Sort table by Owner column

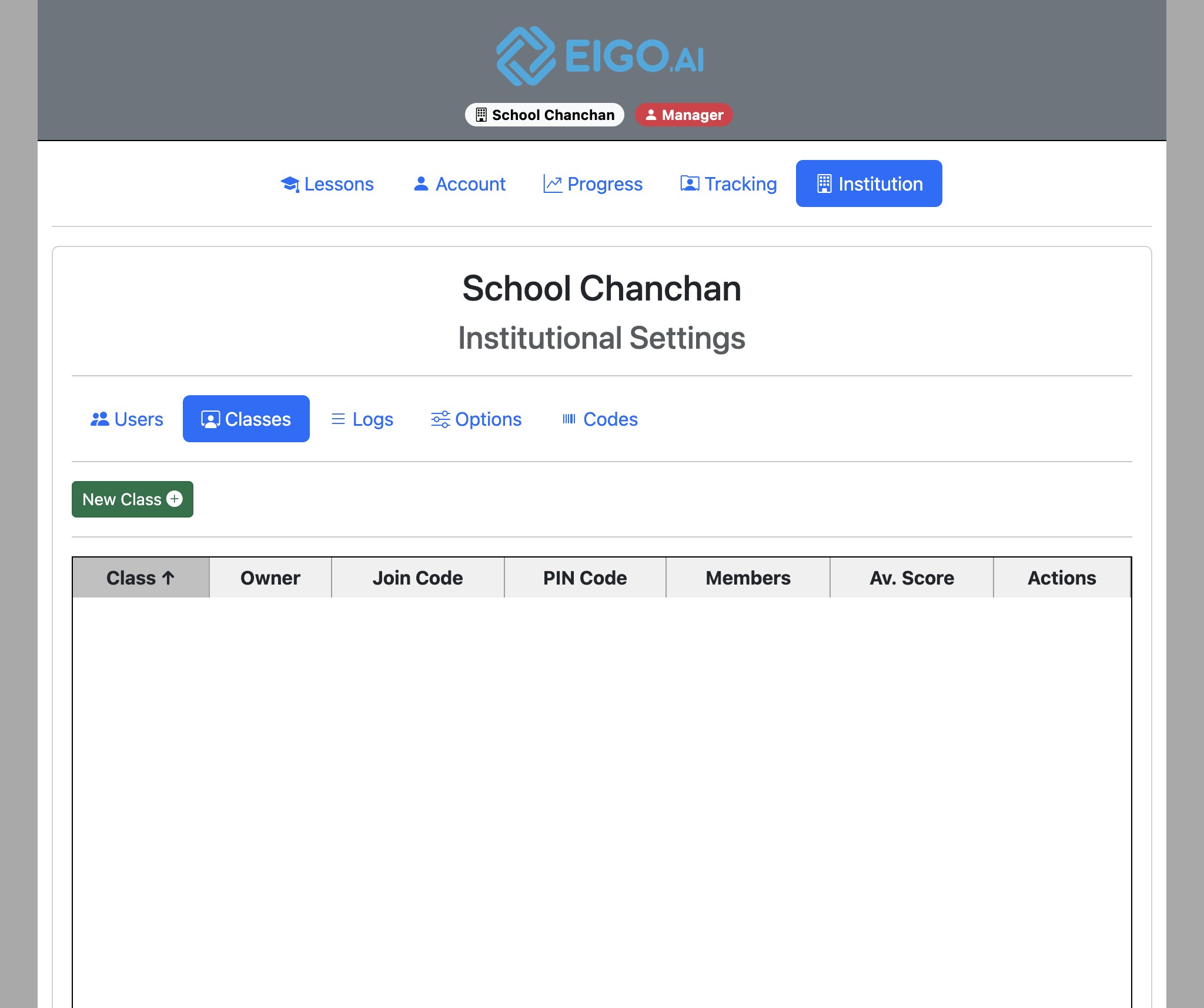[x=270, y=578]
